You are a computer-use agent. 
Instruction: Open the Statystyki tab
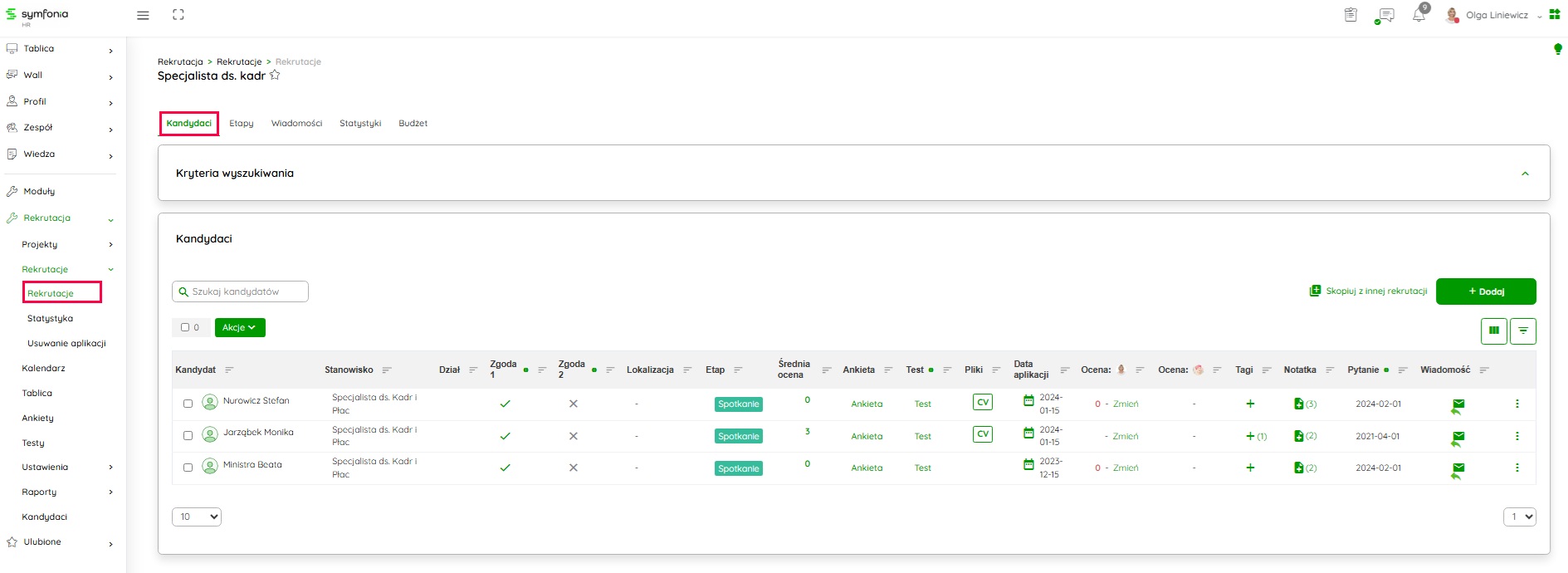coord(360,123)
